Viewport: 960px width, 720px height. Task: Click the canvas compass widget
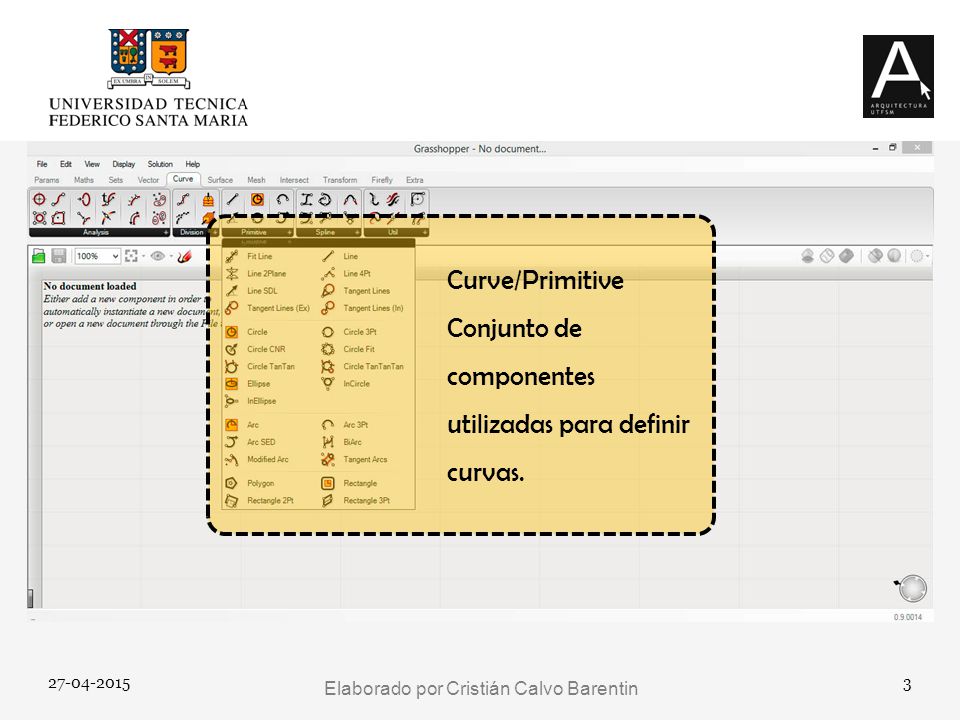912,588
